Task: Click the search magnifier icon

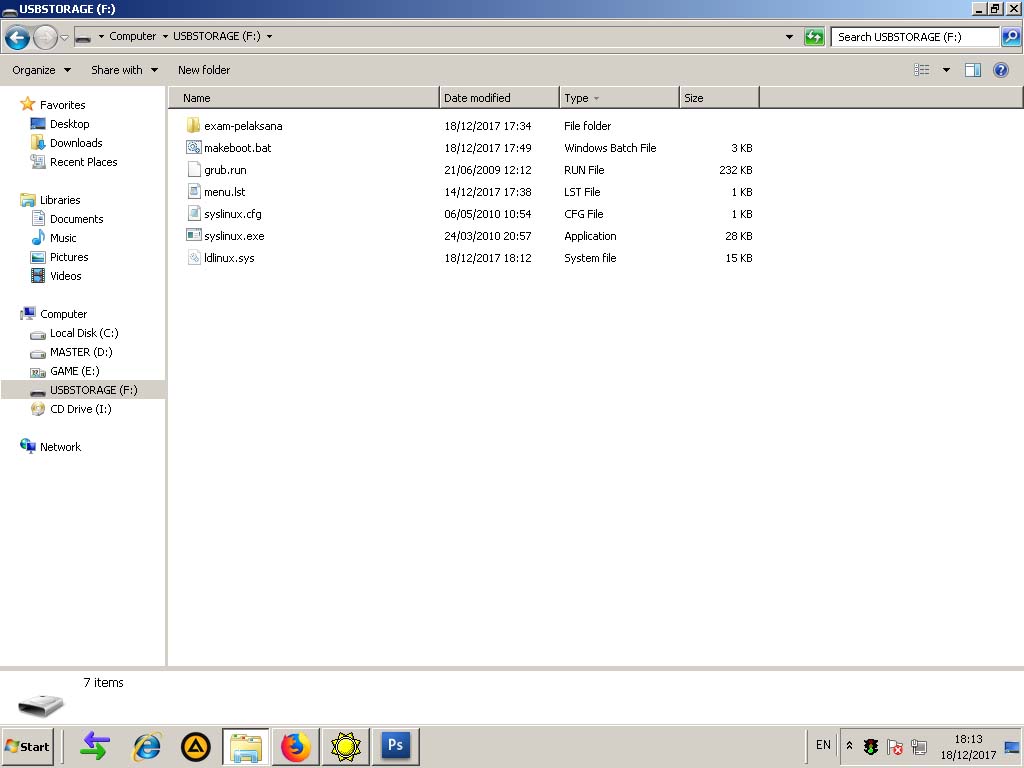Action: pos(1010,37)
